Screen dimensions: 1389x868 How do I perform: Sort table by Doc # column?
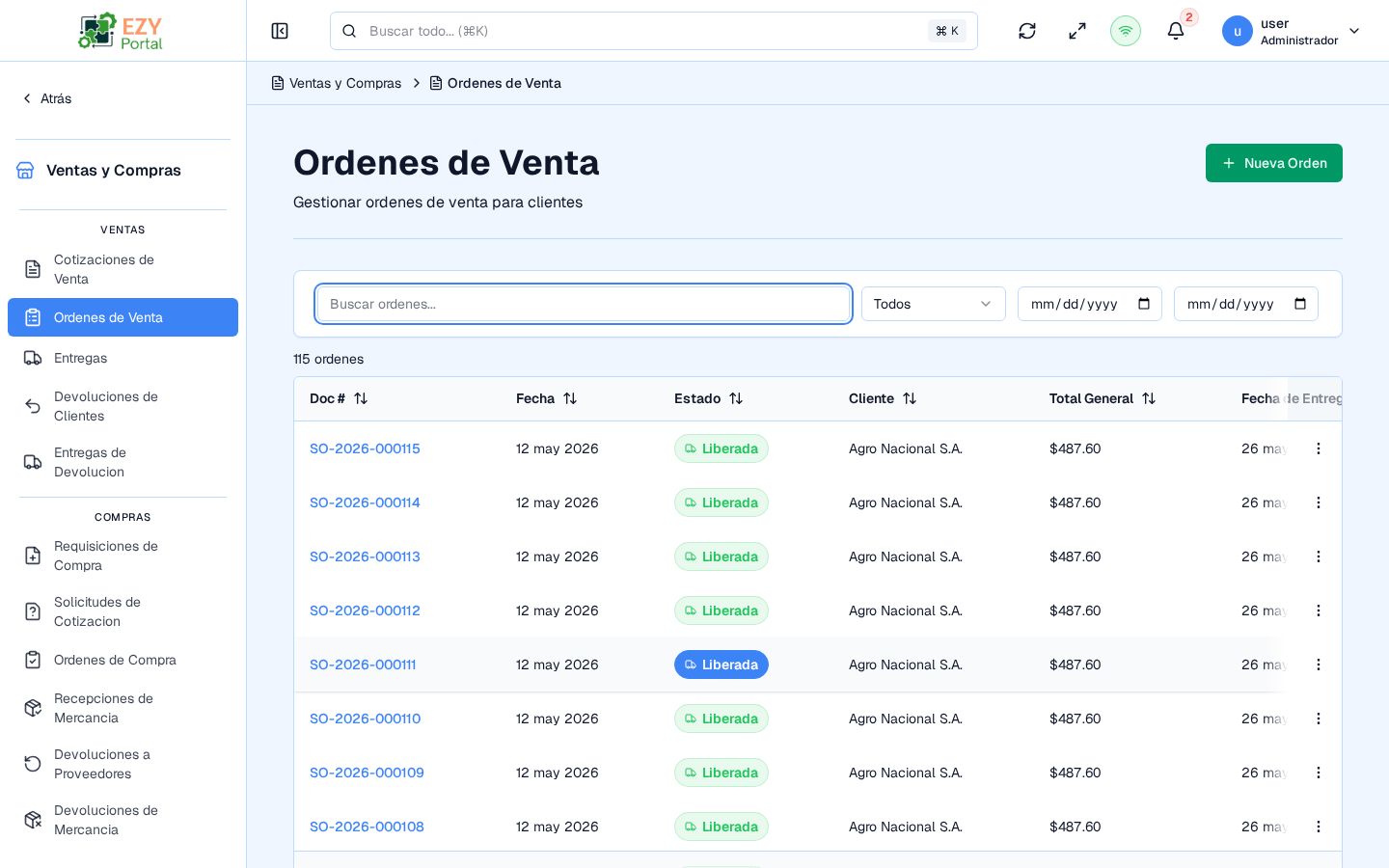click(x=339, y=398)
